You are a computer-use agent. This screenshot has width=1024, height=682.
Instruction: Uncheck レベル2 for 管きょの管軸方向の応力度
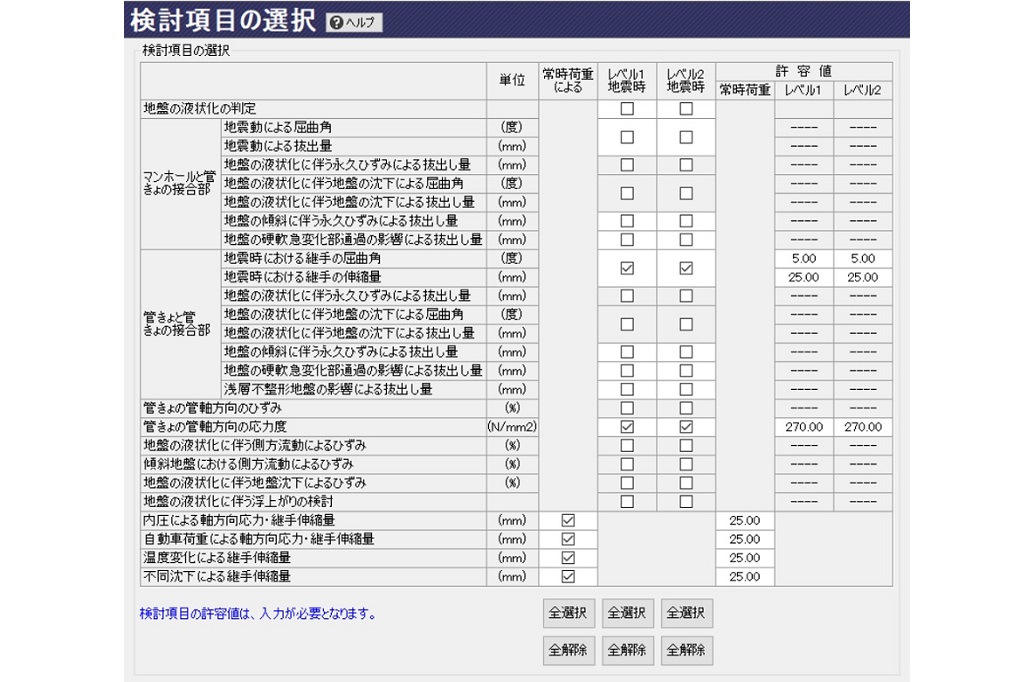click(686, 427)
